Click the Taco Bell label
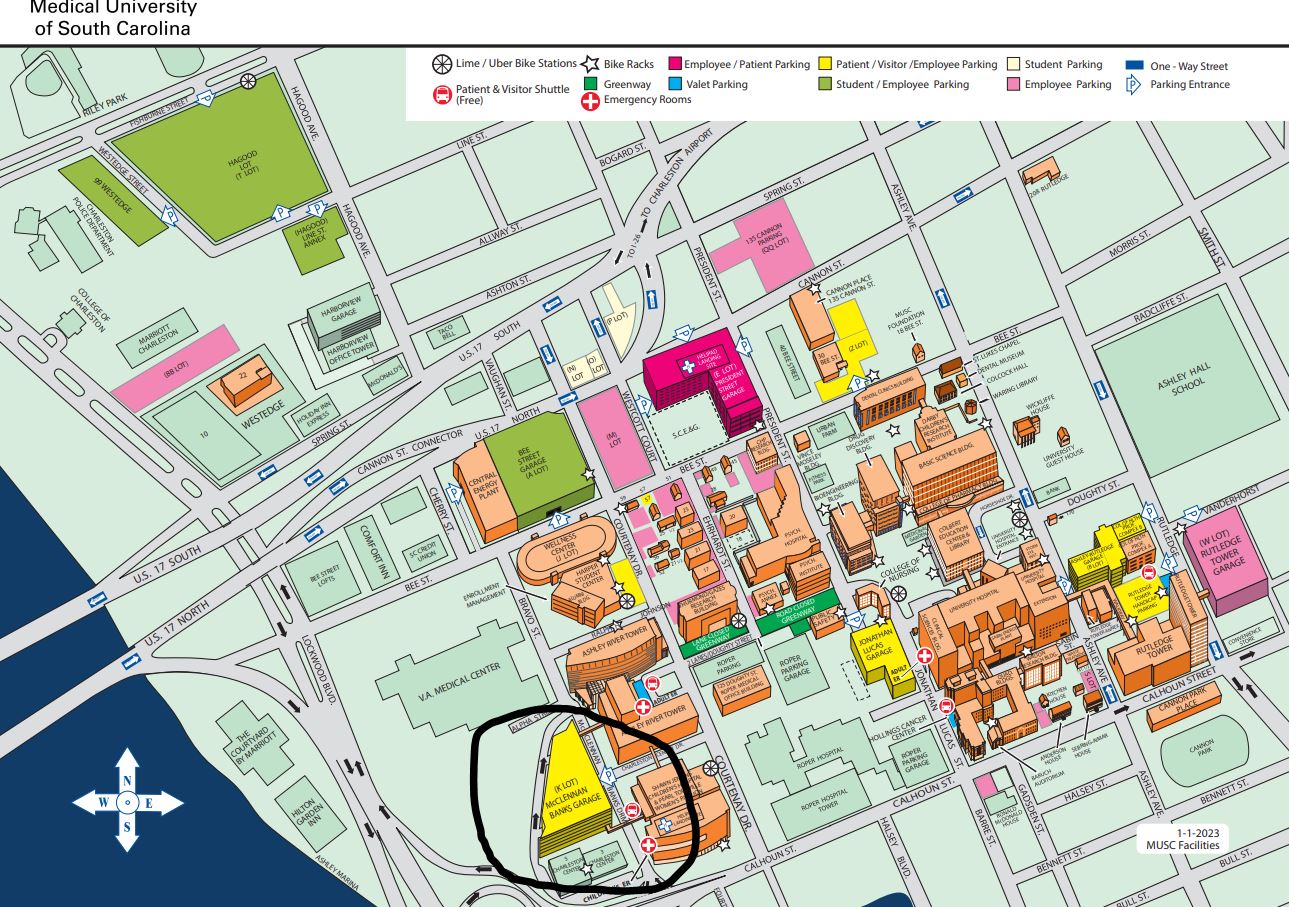Screen dimensions: 1289x907 [x=446, y=330]
